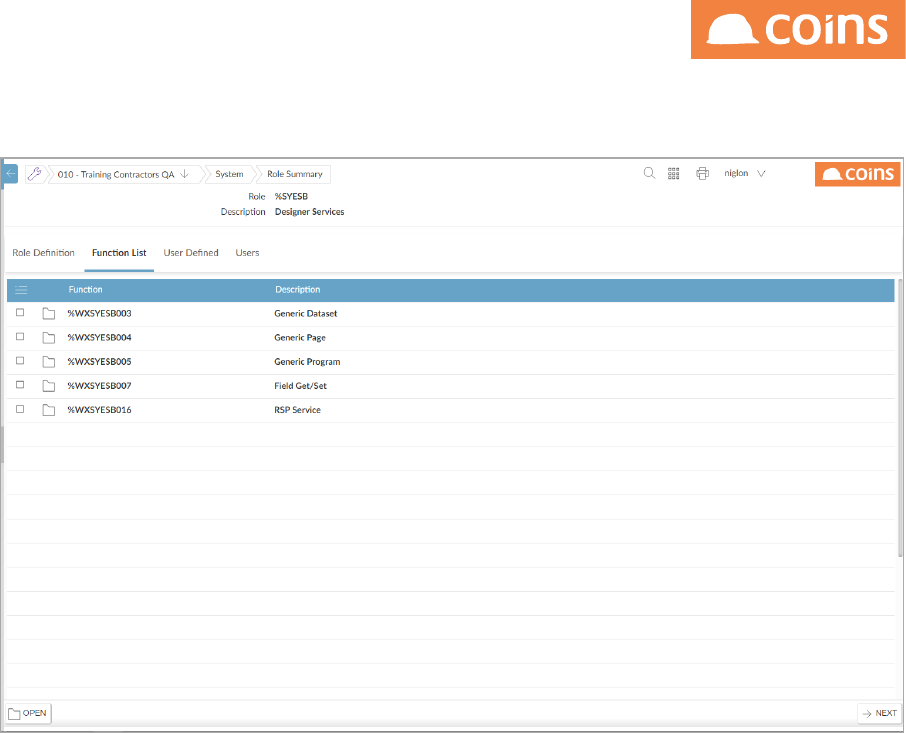Tick the checkbox for Generic Program row
Image resolution: width=906 pixels, height=733 pixels.
20,361
